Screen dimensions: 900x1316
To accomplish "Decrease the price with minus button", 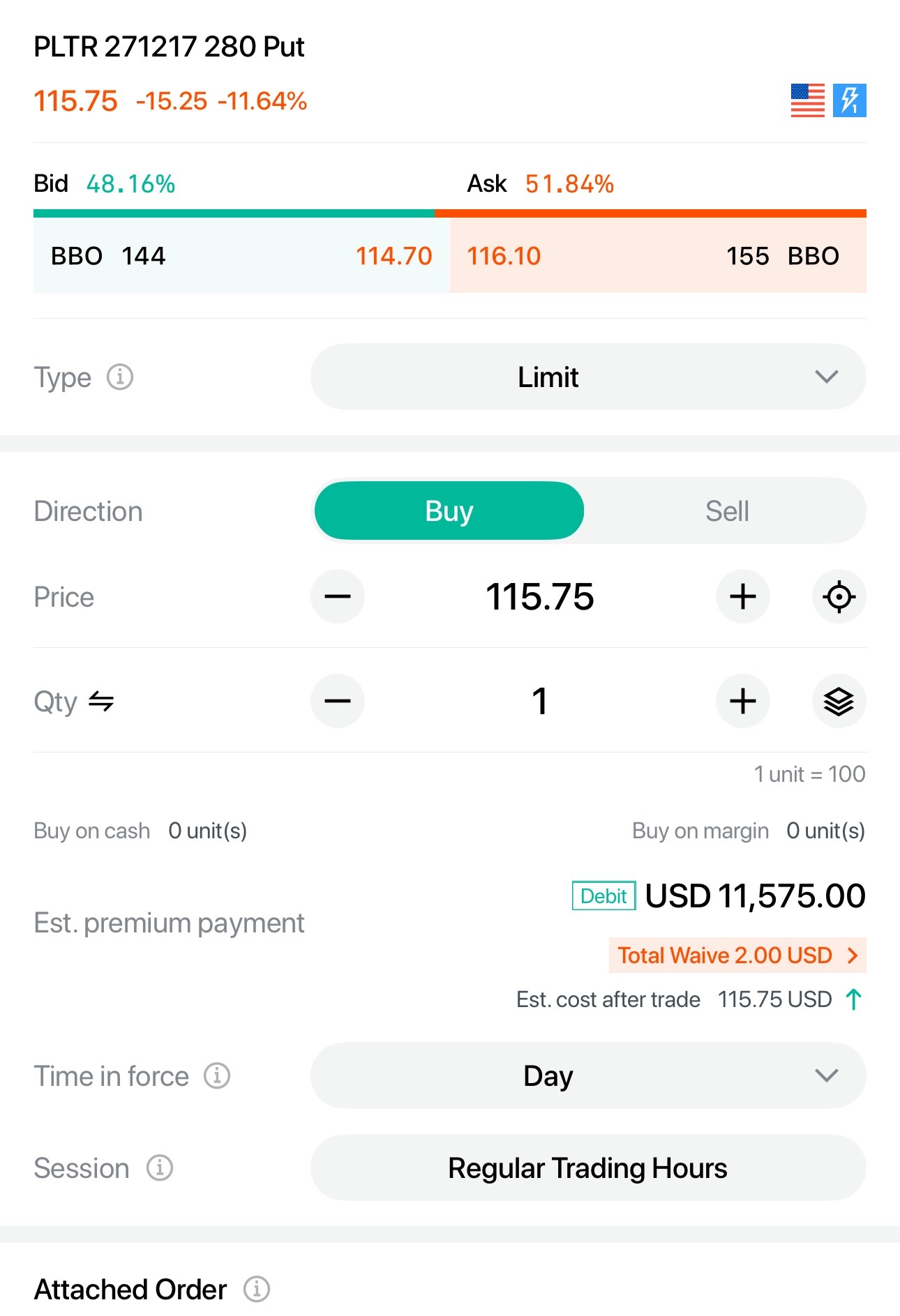I will [x=338, y=597].
